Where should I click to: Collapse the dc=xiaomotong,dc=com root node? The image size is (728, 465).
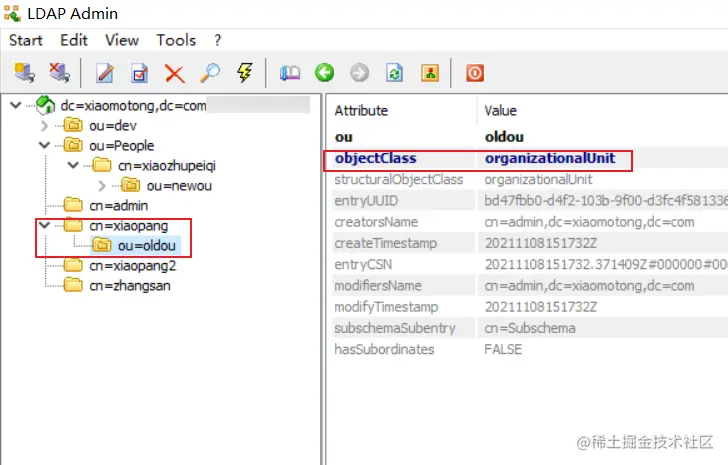click(x=16, y=105)
